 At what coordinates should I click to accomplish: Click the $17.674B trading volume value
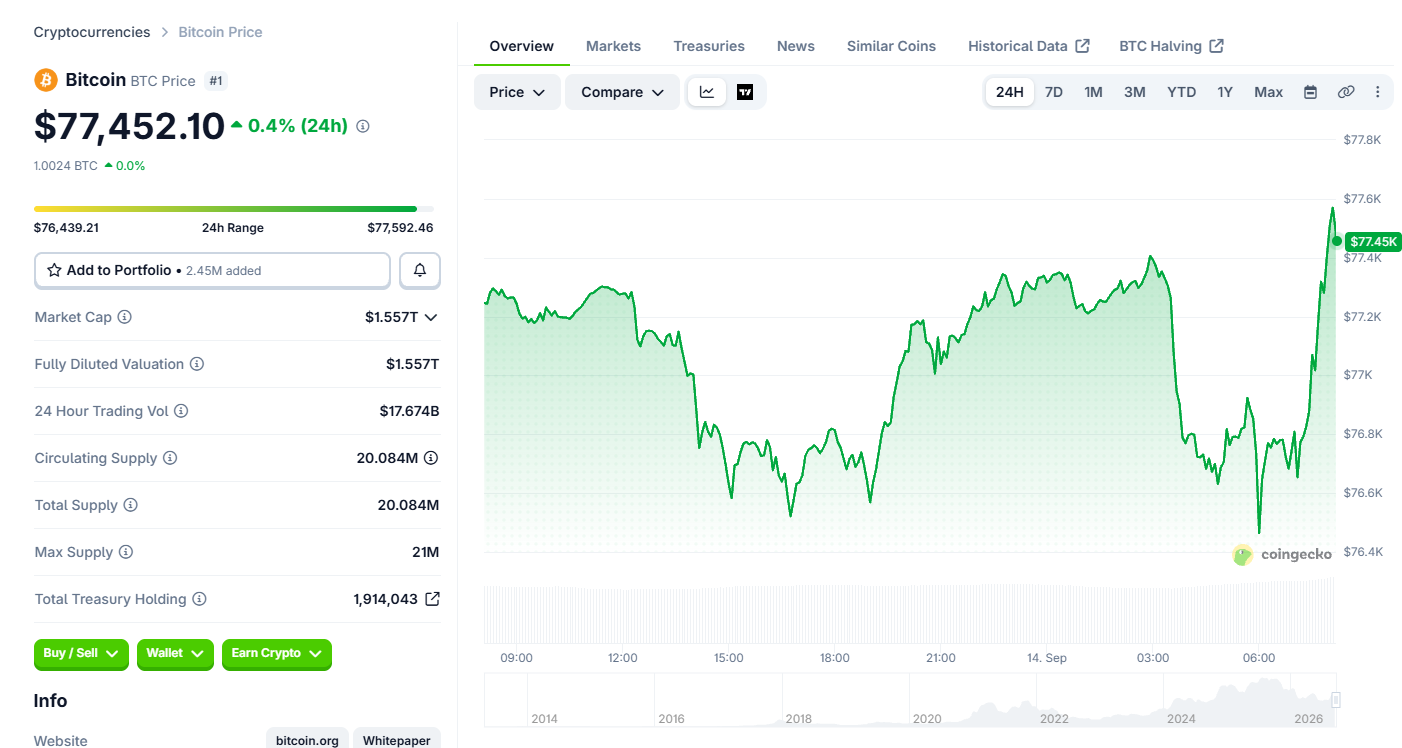(409, 411)
